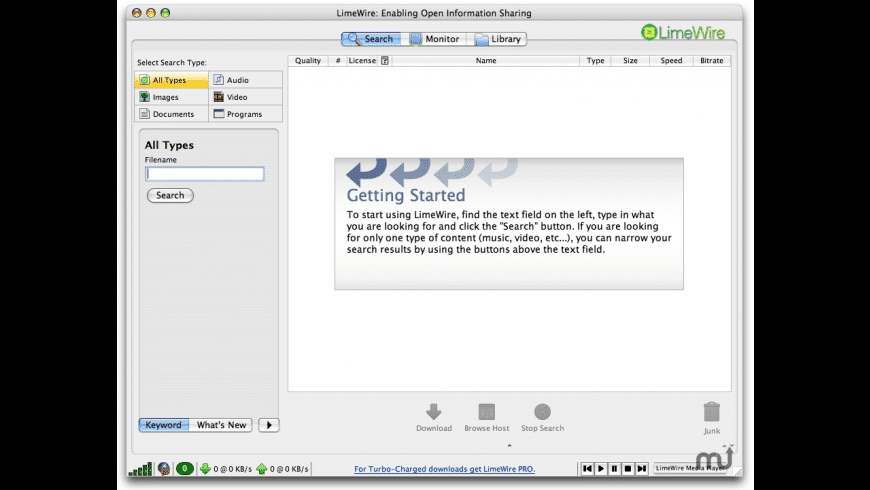This screenshot has width=870, height=490.
Task: Click the play button in media player
Action: (x=601, y=469)
